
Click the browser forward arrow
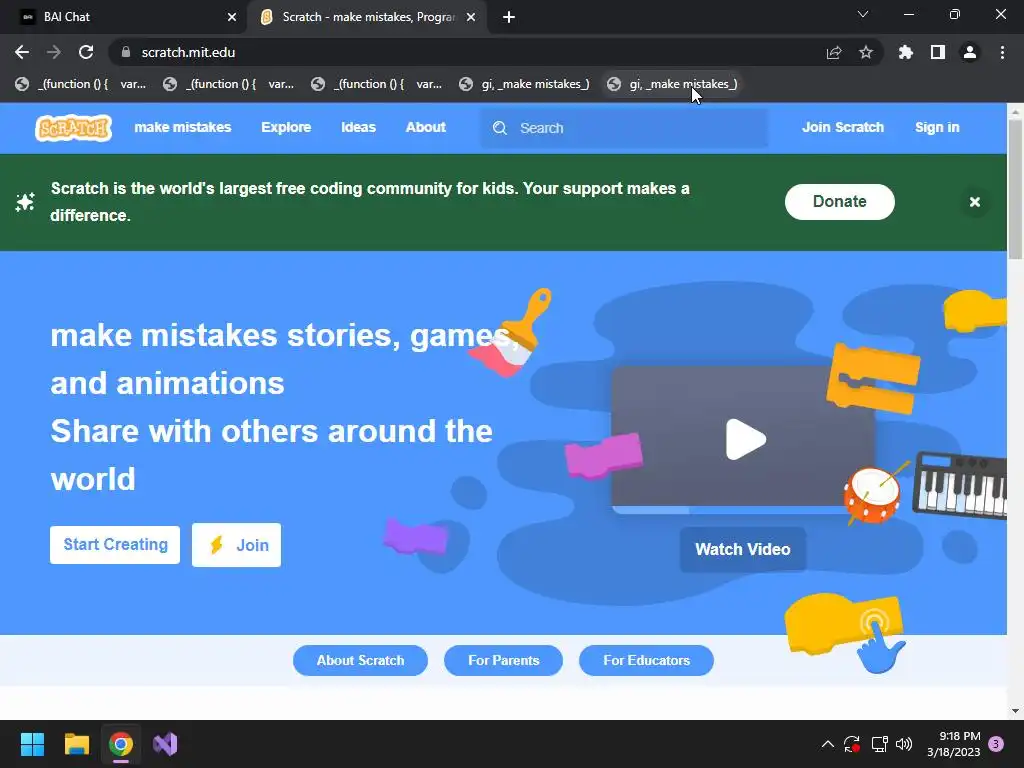pos(54,52)
